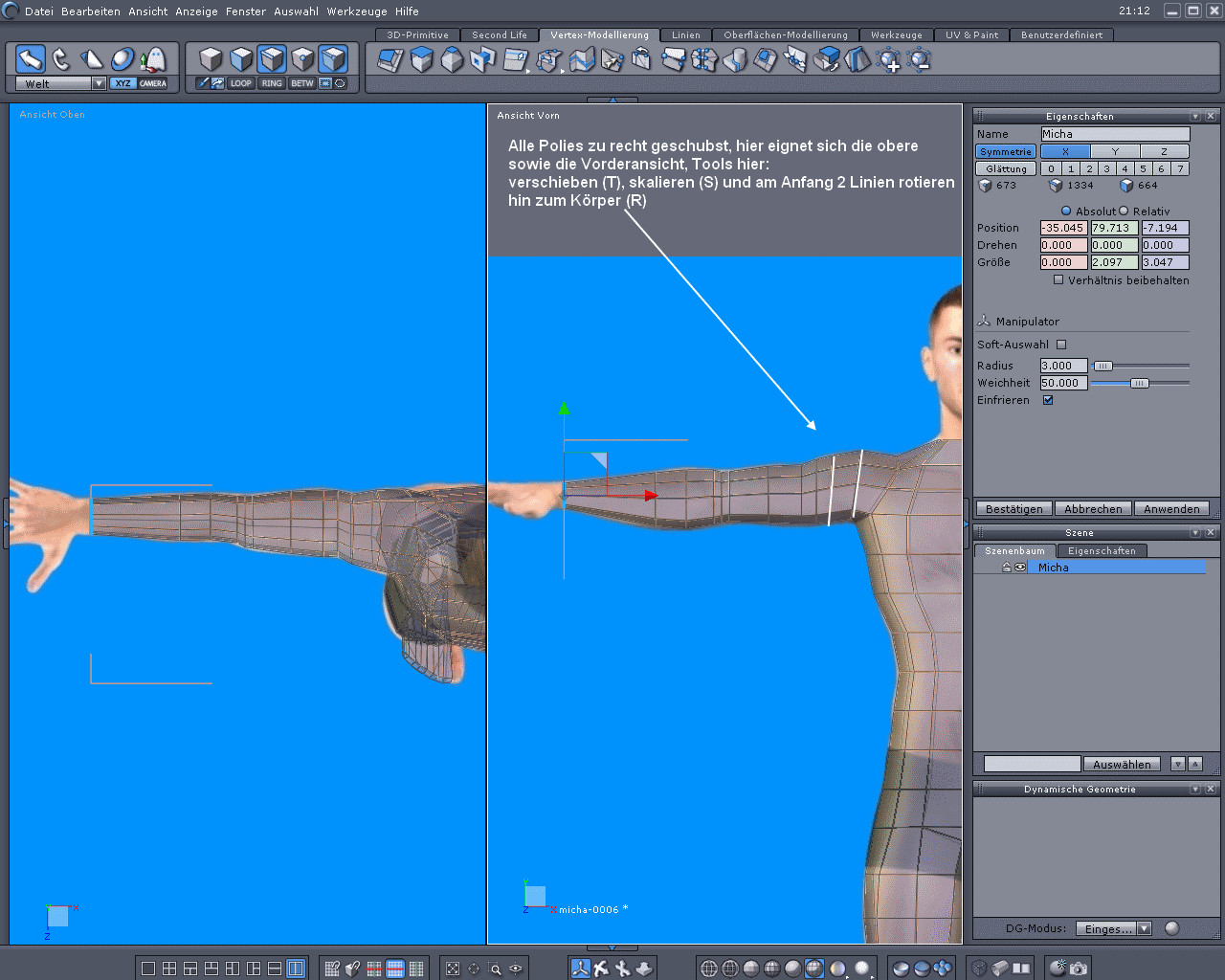The height and width of the screenshot is (980, 1225).
Task: Open the Werkzeuge menu
Action: (356, 11)
